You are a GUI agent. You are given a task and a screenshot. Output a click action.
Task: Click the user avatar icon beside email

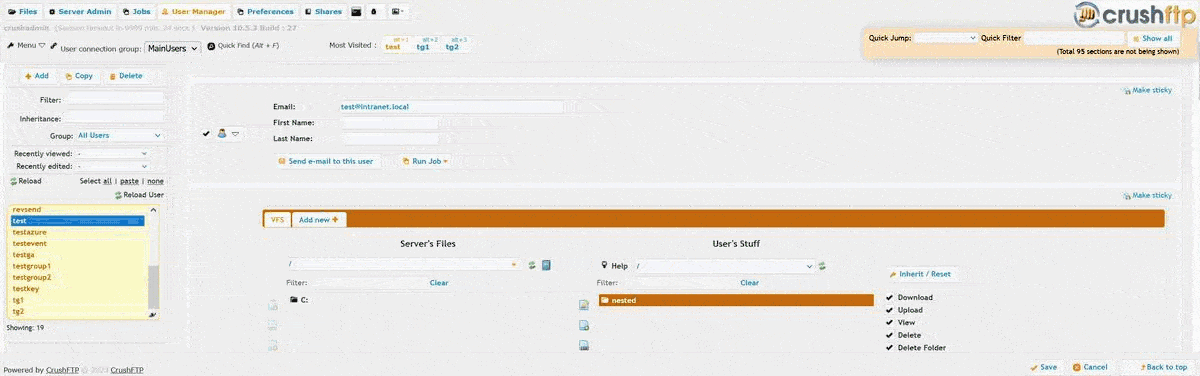[x=222, y=133]
